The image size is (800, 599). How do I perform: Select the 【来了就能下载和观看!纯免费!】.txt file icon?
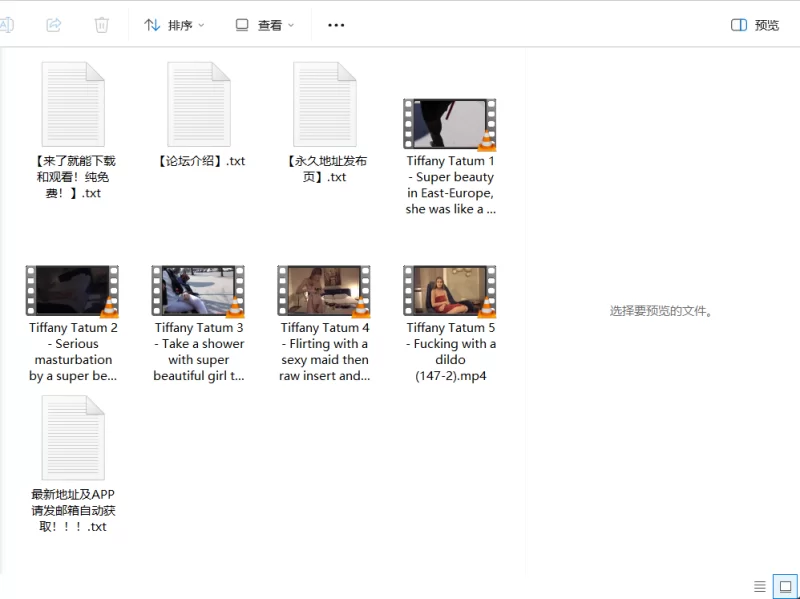[x=73, y=105]
